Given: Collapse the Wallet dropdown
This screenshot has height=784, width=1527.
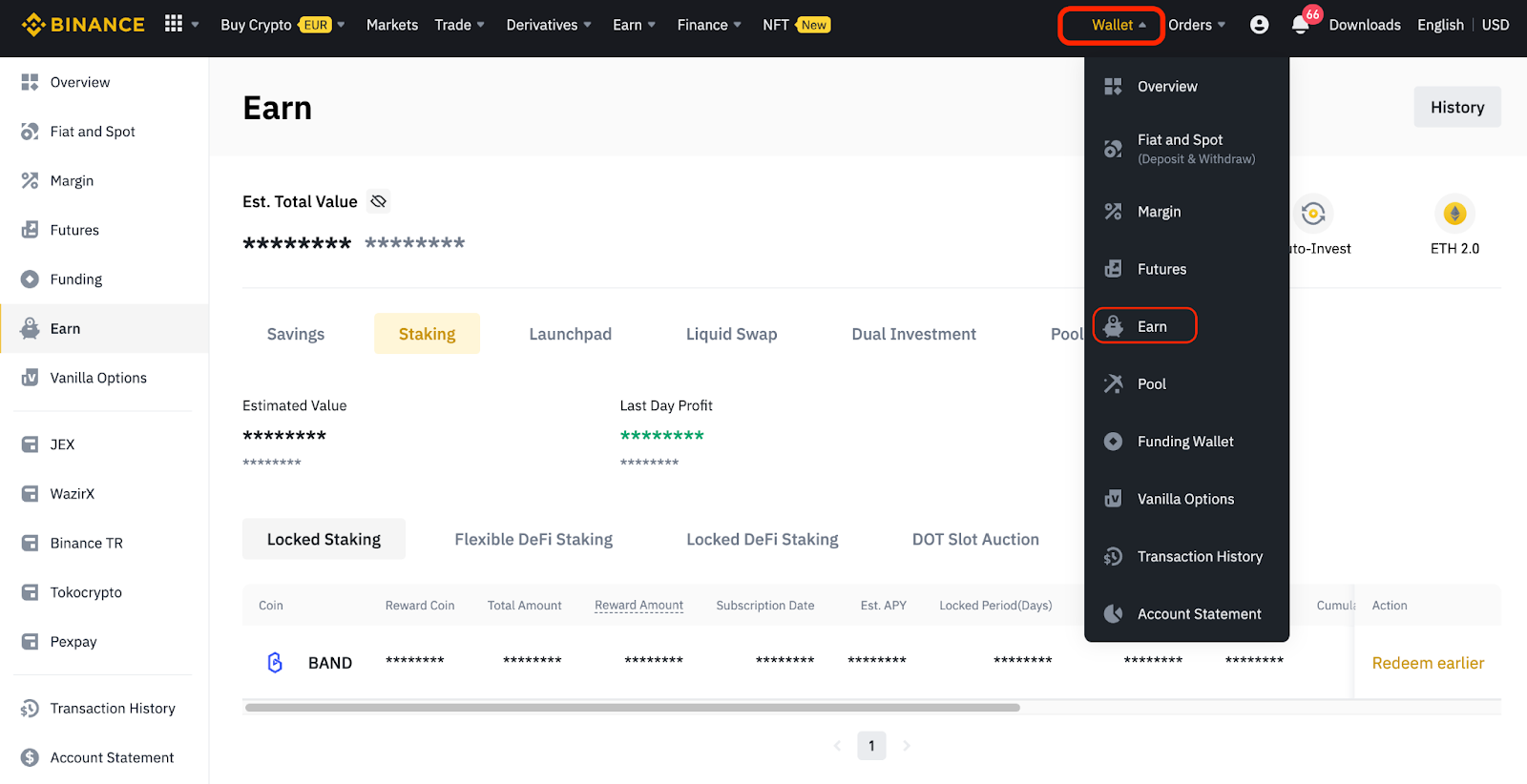Looking at the screenshot, I should (x=1112, y=25).
